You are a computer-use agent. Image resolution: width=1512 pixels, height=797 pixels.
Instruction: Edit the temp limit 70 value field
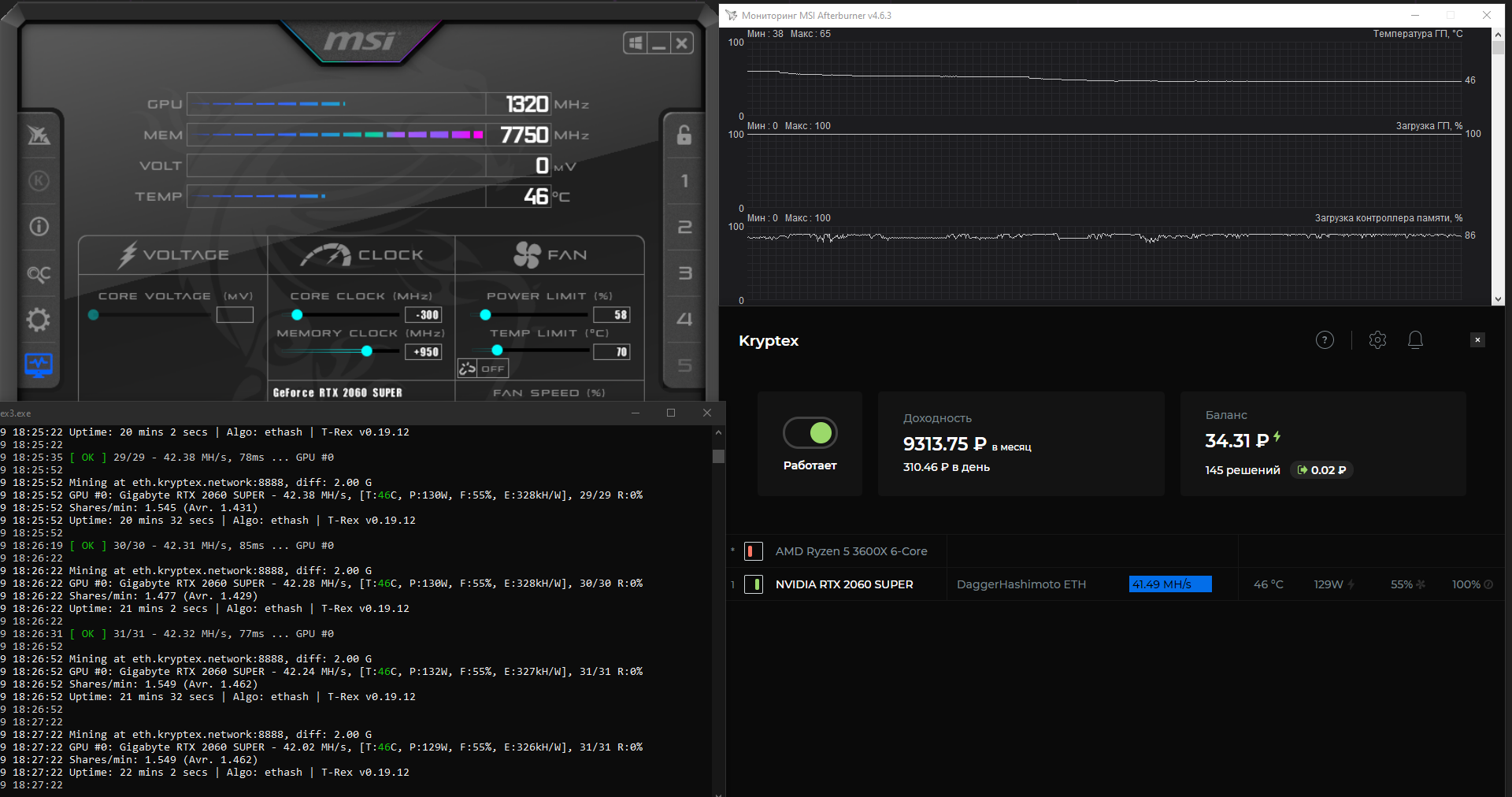pos(611,352)
